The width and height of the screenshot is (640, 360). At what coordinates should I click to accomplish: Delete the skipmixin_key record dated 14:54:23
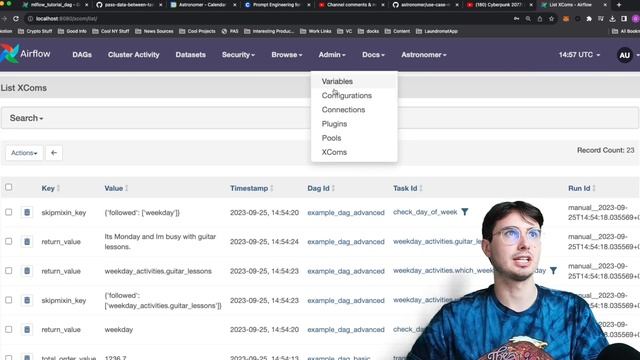point(27,300)
